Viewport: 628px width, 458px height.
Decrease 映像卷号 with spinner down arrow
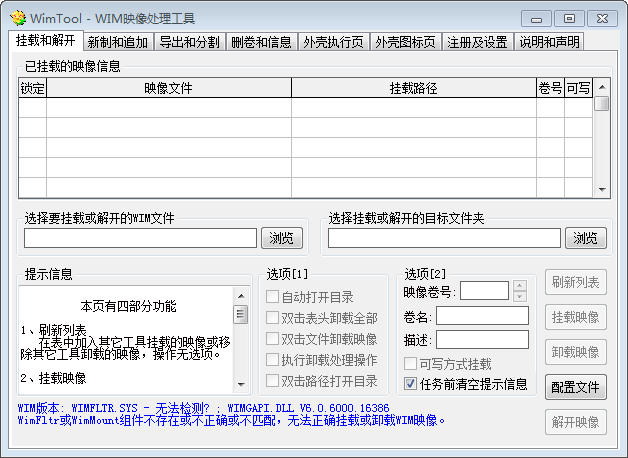pos(519,296)
